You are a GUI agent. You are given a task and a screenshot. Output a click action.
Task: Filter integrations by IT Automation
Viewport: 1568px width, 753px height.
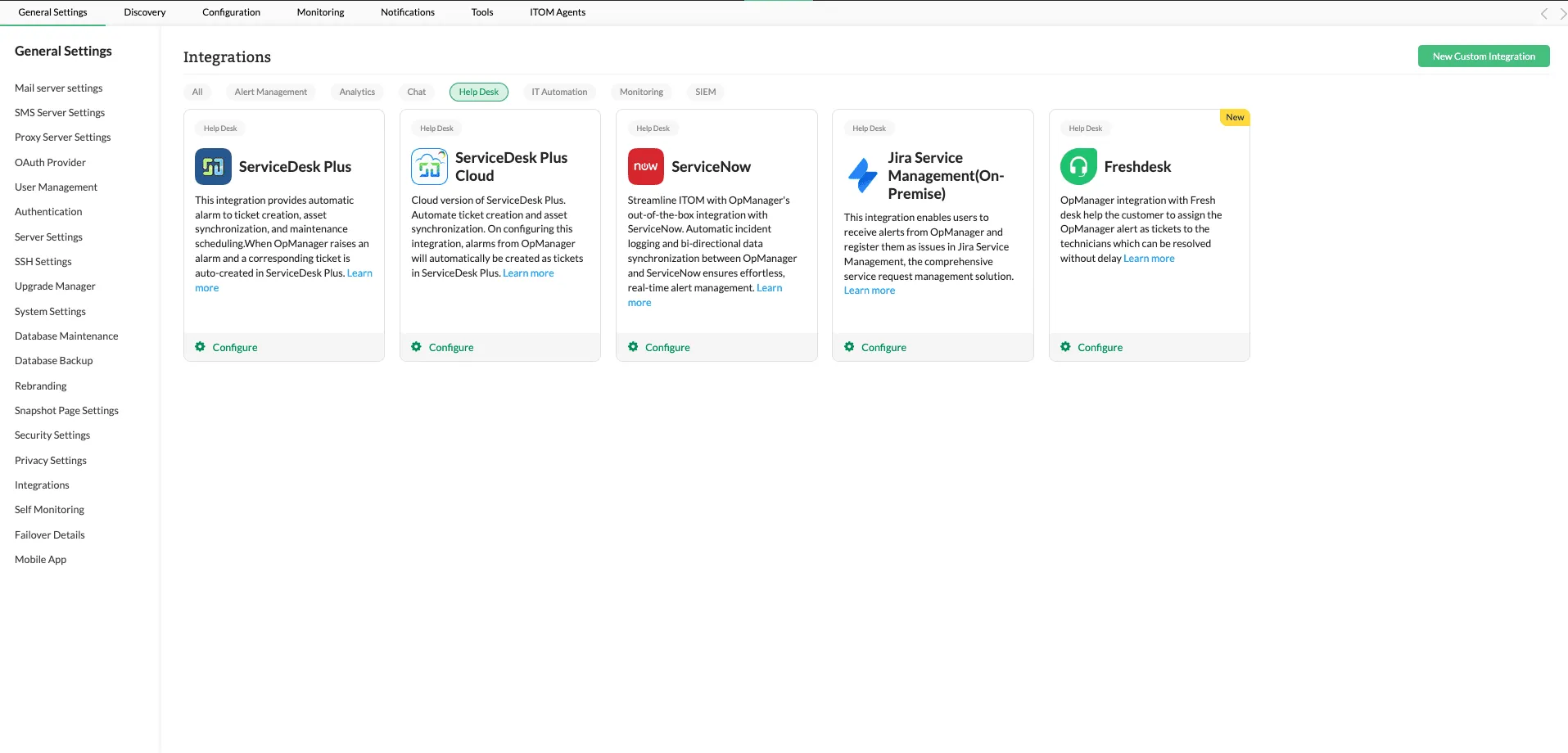559,92
